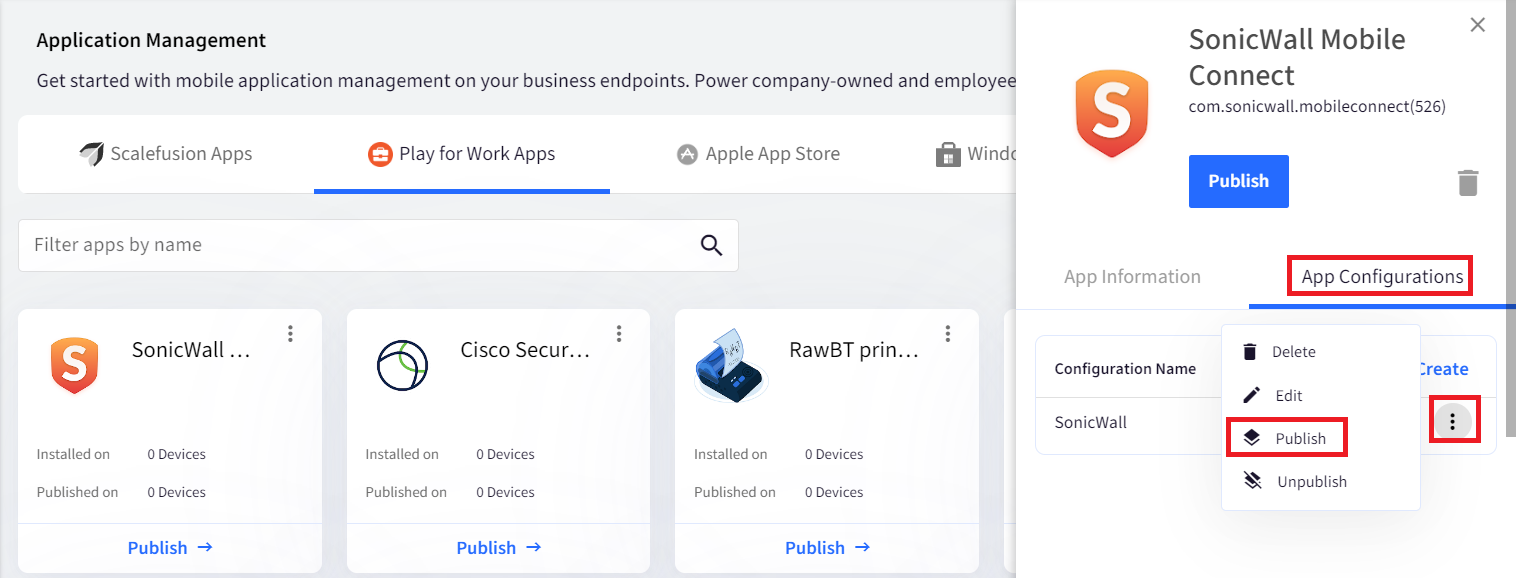Click the trash icon beside Delete menu item
Image resolution: width=1516 pixels, height=578 pixels.
[1250, 352]
